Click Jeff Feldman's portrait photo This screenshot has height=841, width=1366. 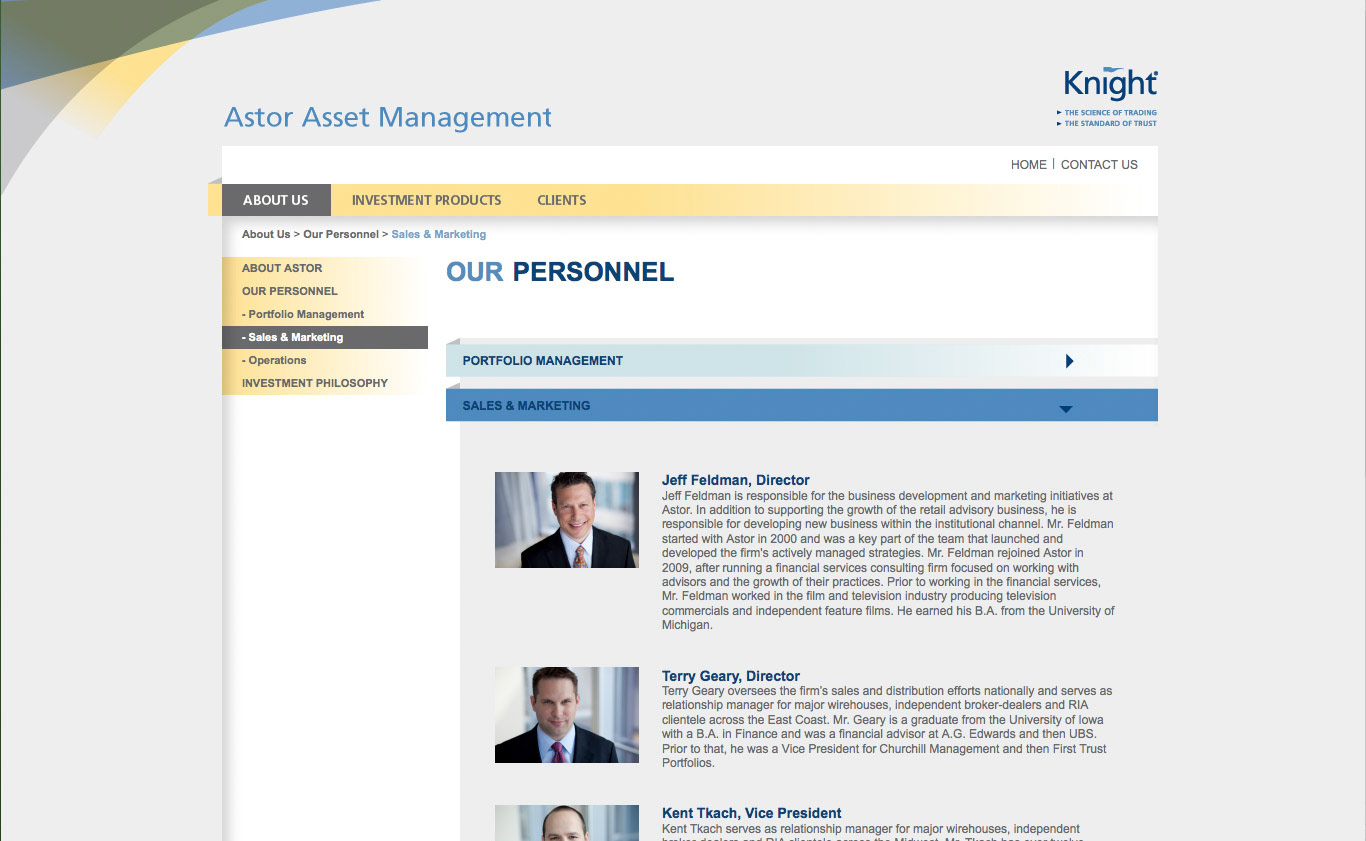[x=566, y=520]
